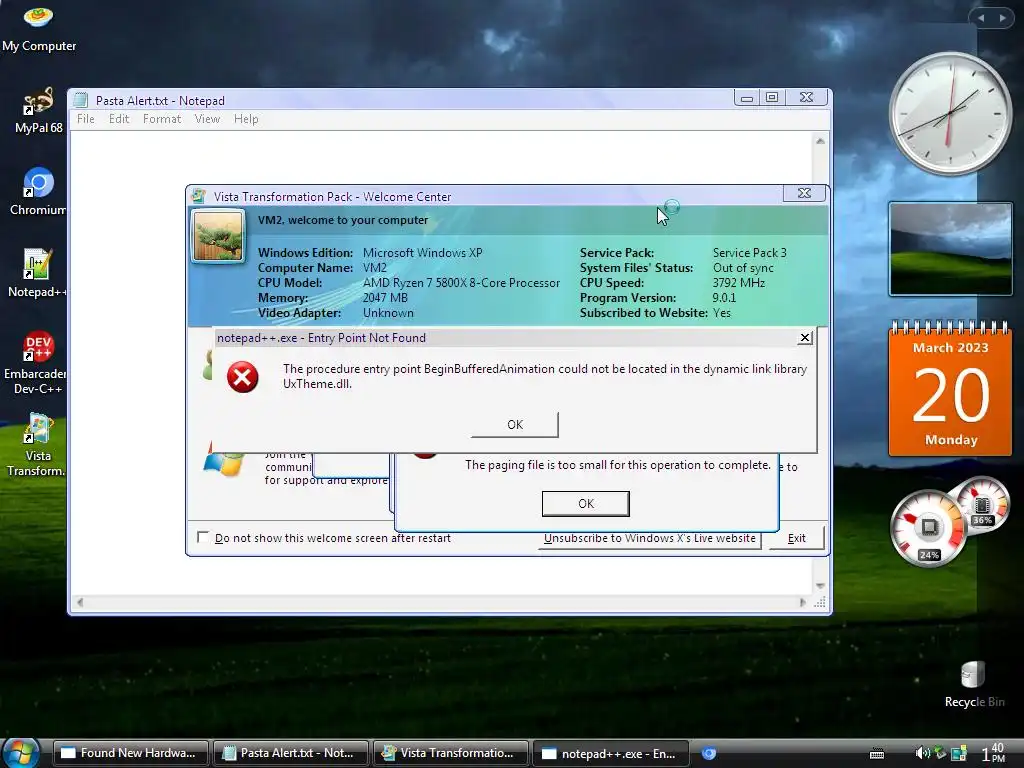Click the Notepad horizontal scrollbar left arrow
1024x768 pixels.
tap(80, 602)
